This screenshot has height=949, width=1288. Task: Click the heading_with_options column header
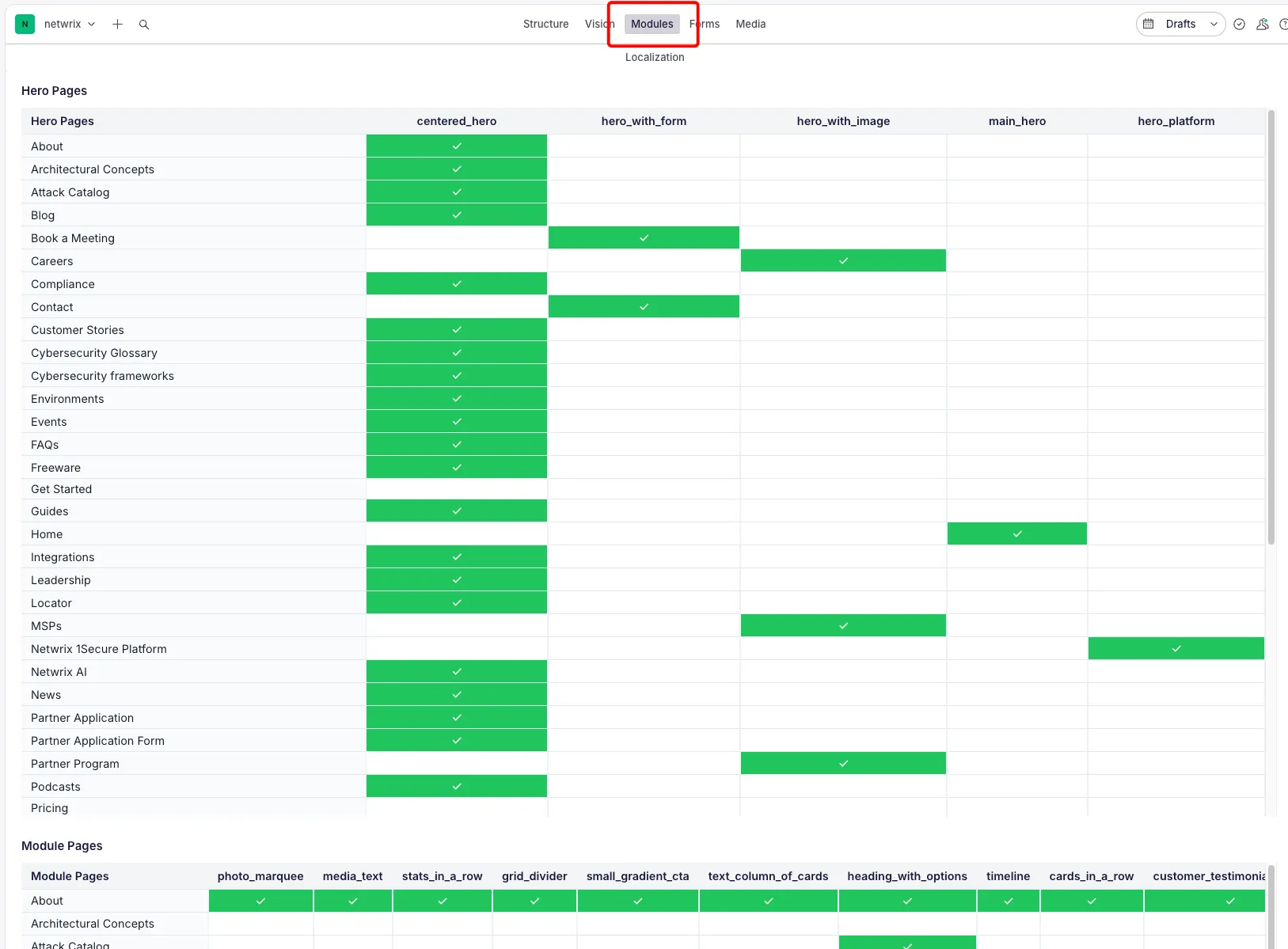click(x=907, y=875)
